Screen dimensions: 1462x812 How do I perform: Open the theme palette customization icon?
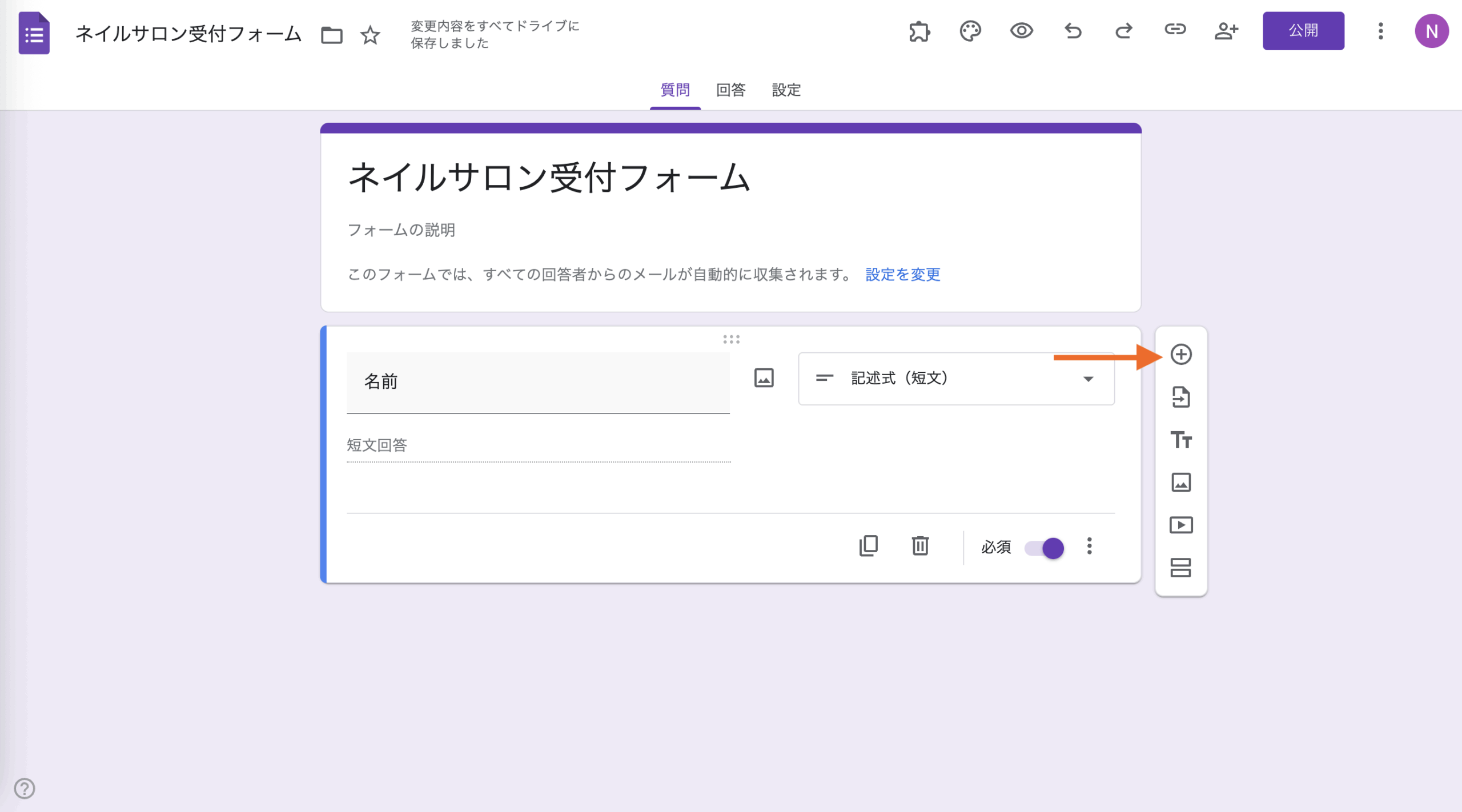(x=970, y=31)
